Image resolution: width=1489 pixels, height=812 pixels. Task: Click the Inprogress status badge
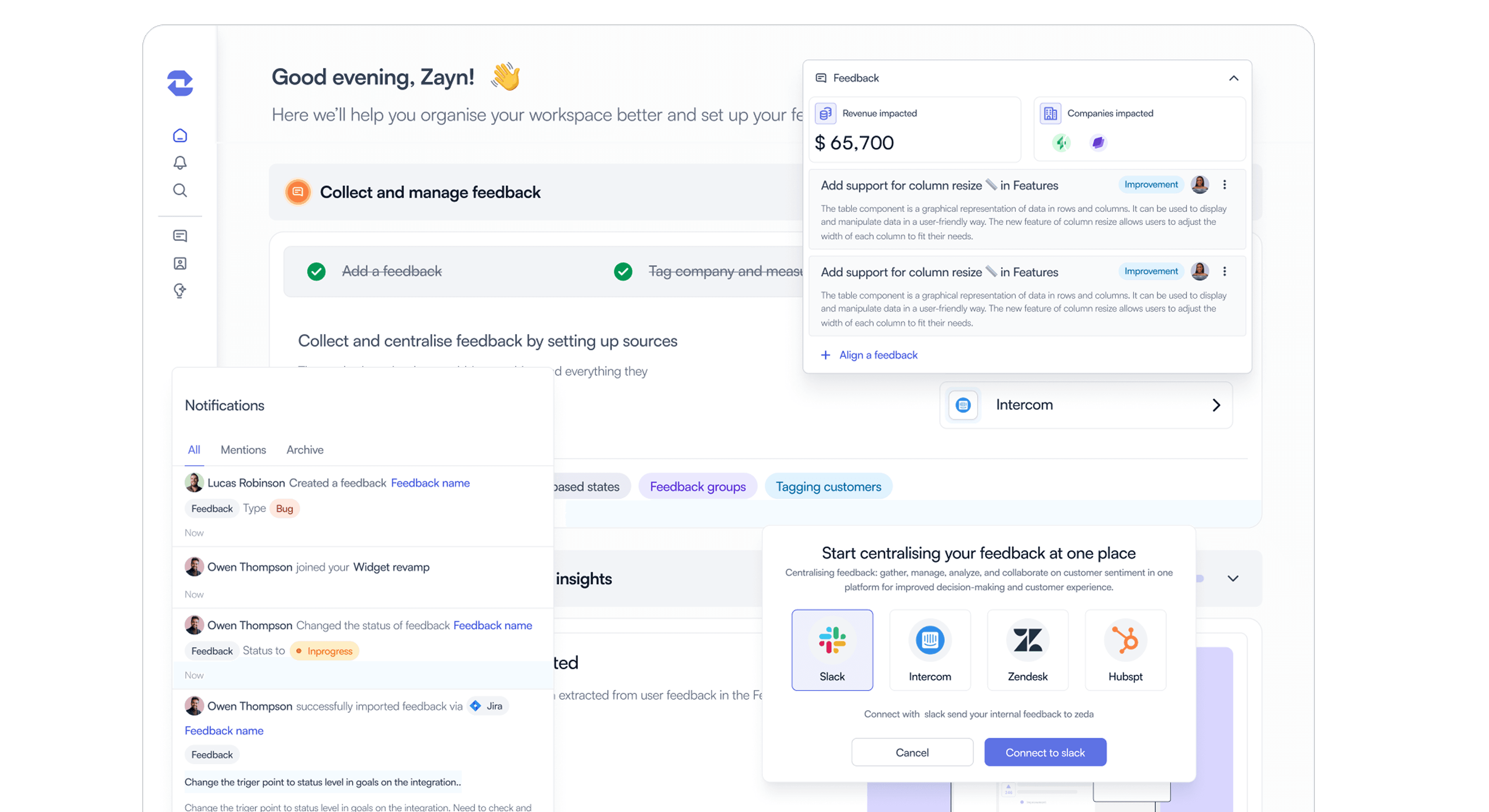point(324,651)
